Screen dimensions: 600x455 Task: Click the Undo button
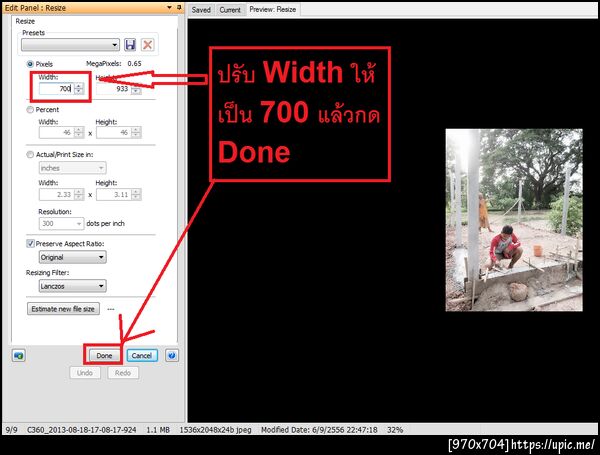point(85,373)
